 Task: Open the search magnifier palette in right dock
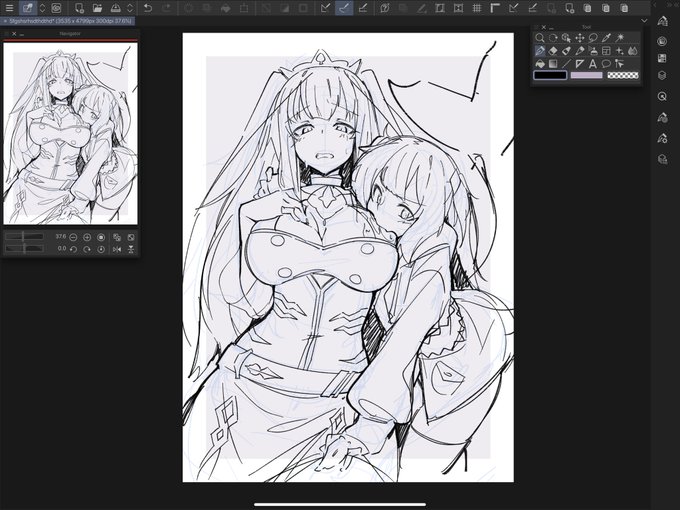point(662,96)
